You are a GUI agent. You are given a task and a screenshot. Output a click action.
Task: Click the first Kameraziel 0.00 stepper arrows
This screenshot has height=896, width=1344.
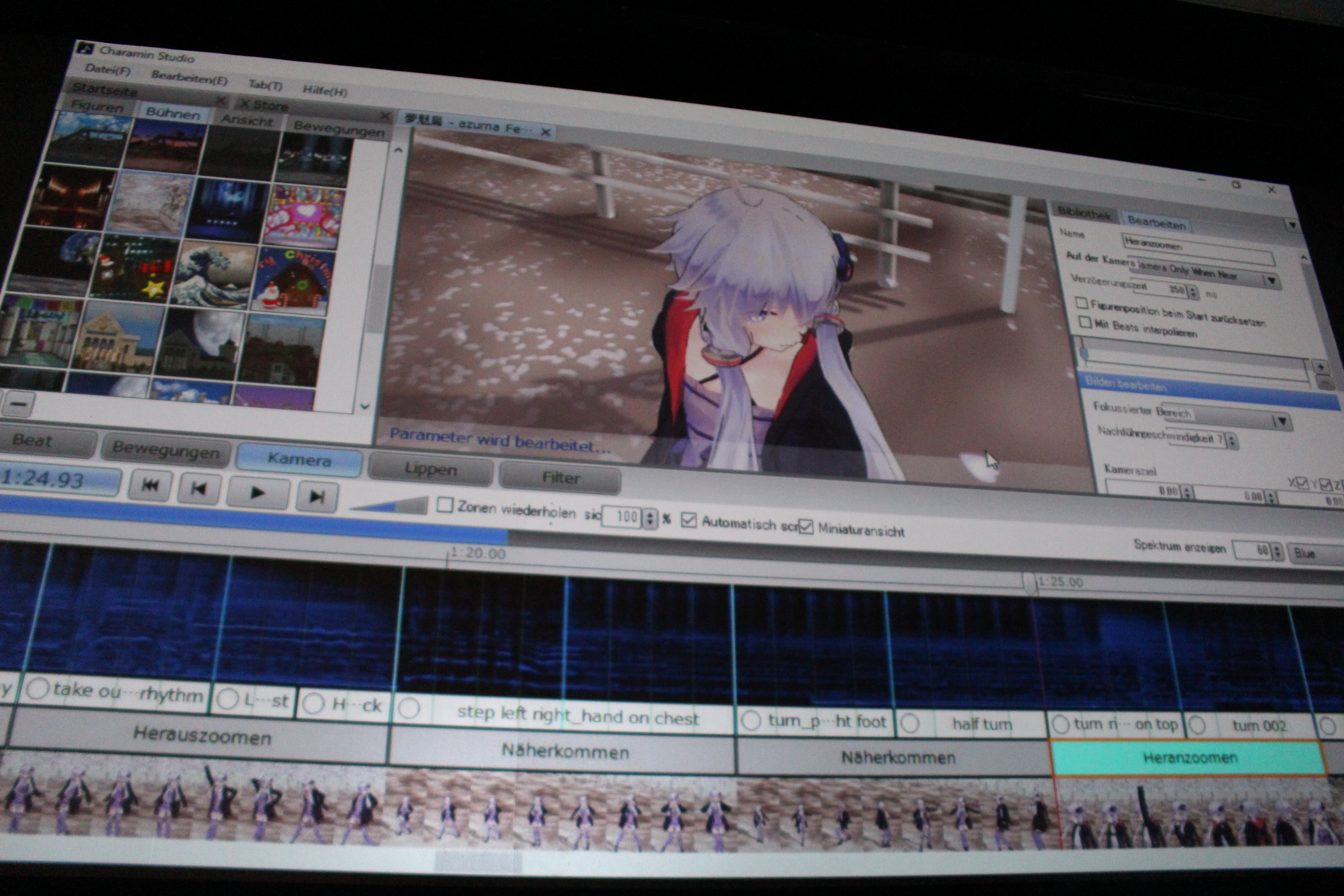point(1187,492)
